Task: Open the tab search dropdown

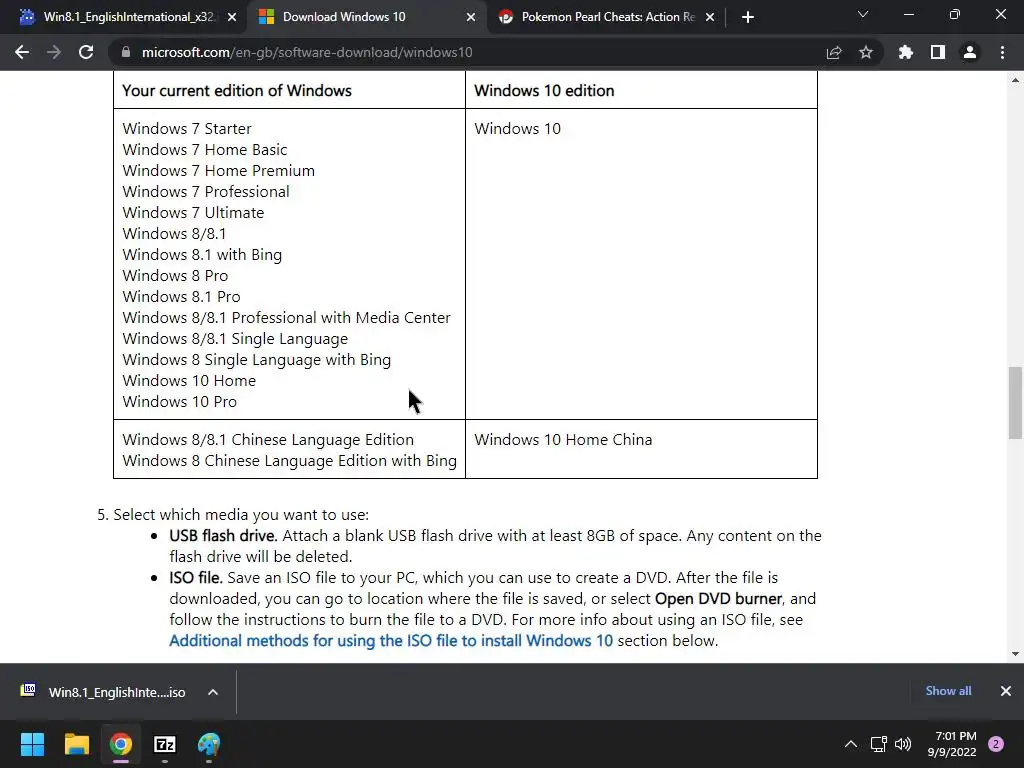Action: (863, 14)
